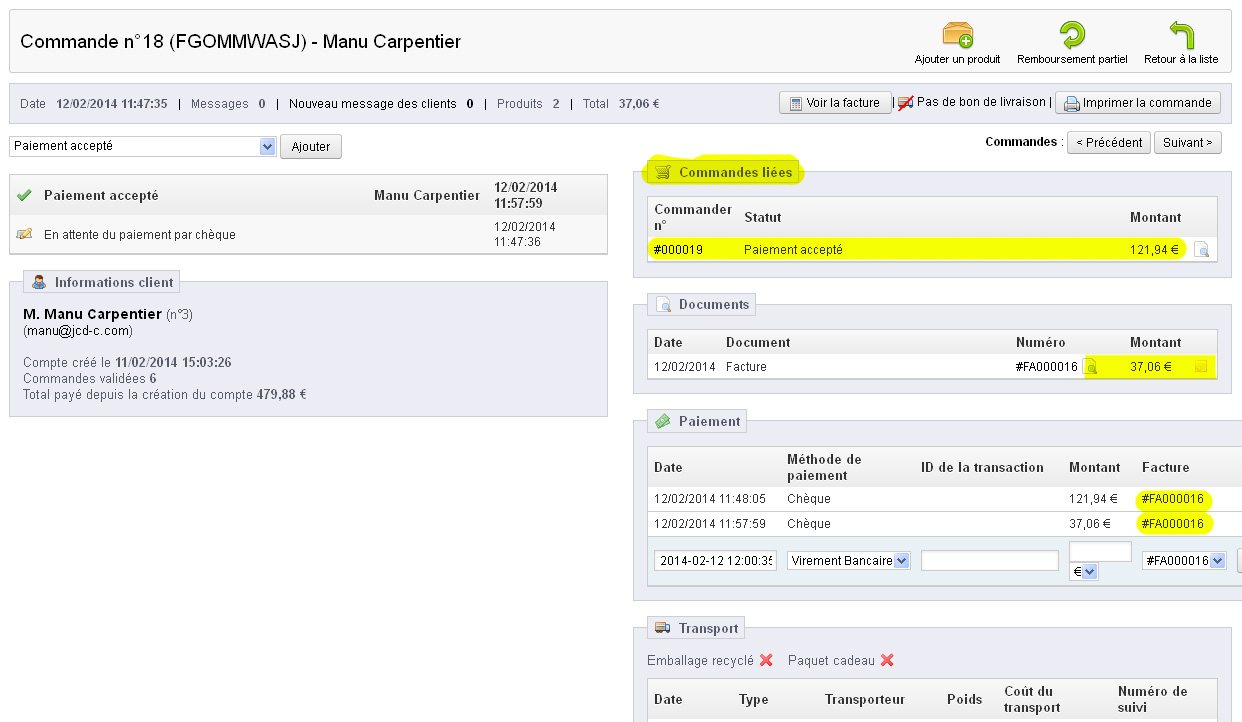The width and height of the screenshot is (1242, 722).
Task: Open Remboursement partiel green arrow icon
Action: pyautogui.click(x=1072, y=35)
